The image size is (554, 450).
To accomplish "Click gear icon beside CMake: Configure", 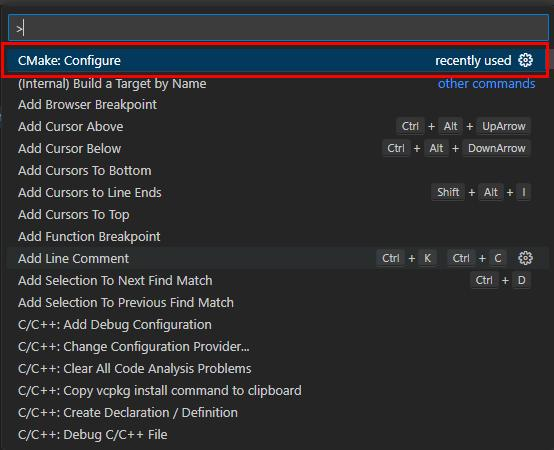I will click(525, 60).
